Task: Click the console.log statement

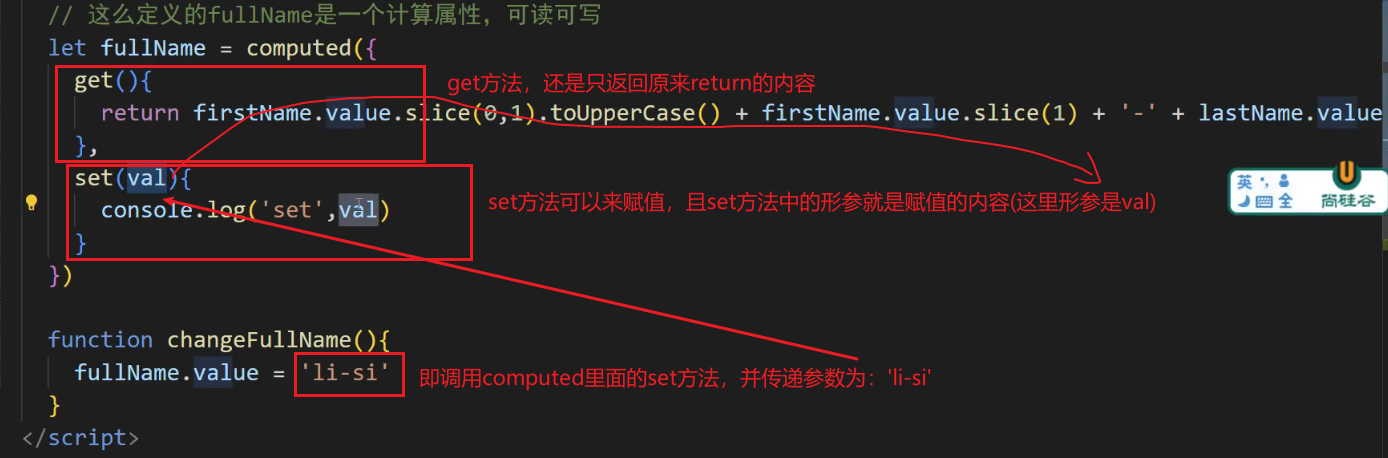Action: [x=246, y=210]
